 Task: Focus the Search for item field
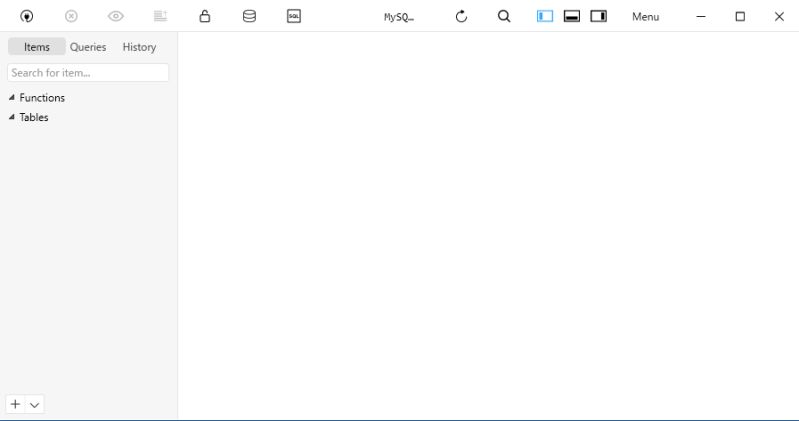pyautogui.click(x=88, y=72)
